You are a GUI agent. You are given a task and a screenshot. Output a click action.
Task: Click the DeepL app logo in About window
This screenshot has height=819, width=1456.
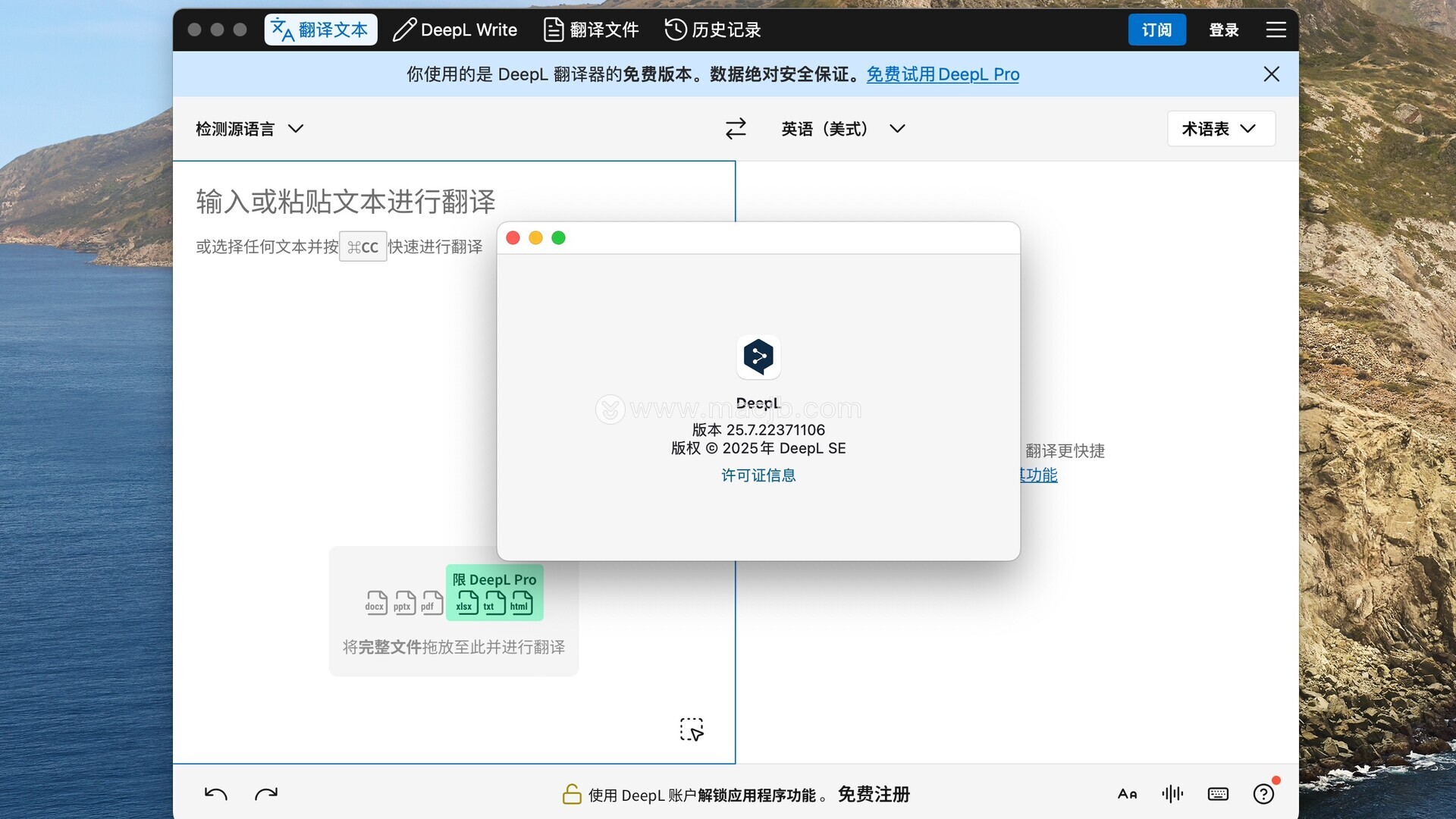758,356
